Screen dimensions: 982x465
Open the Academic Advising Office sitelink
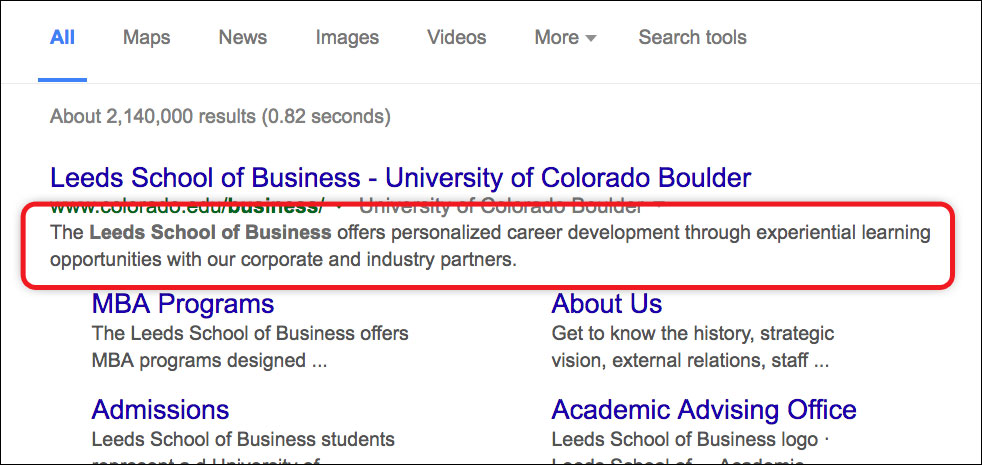(x=704, y=410)
